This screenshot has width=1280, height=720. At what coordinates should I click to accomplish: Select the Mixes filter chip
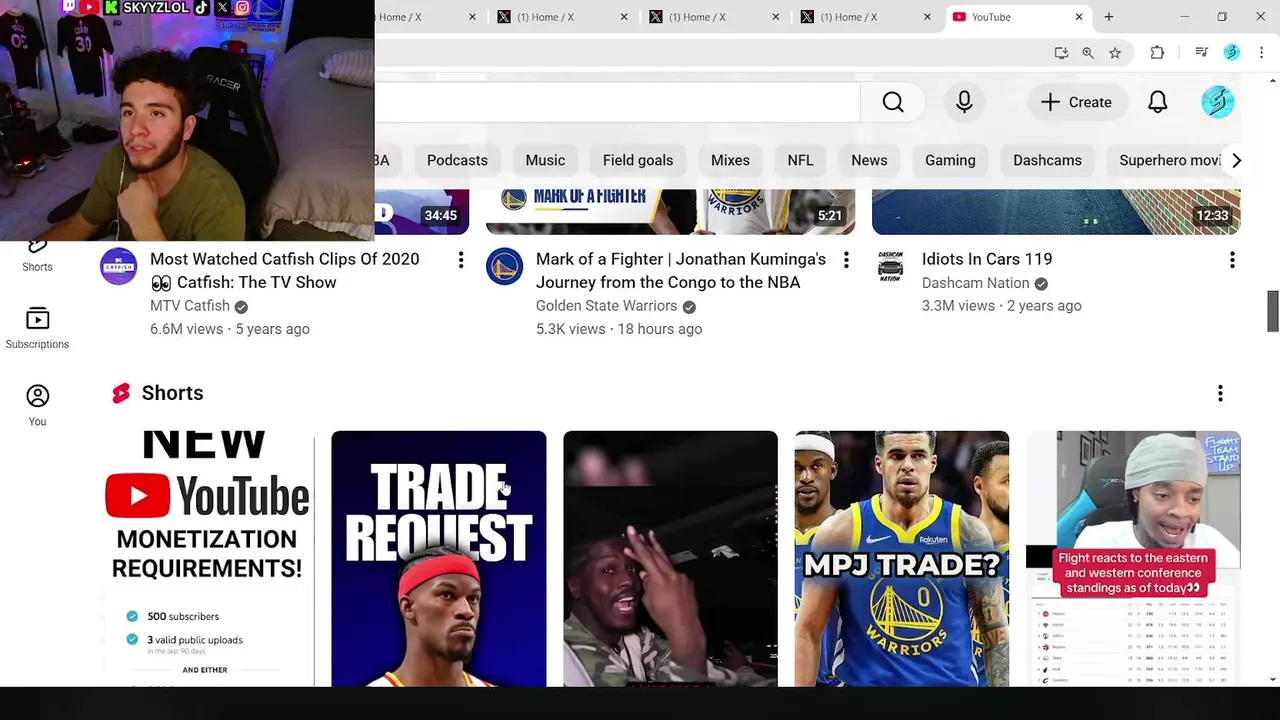[x=730, y=160]
